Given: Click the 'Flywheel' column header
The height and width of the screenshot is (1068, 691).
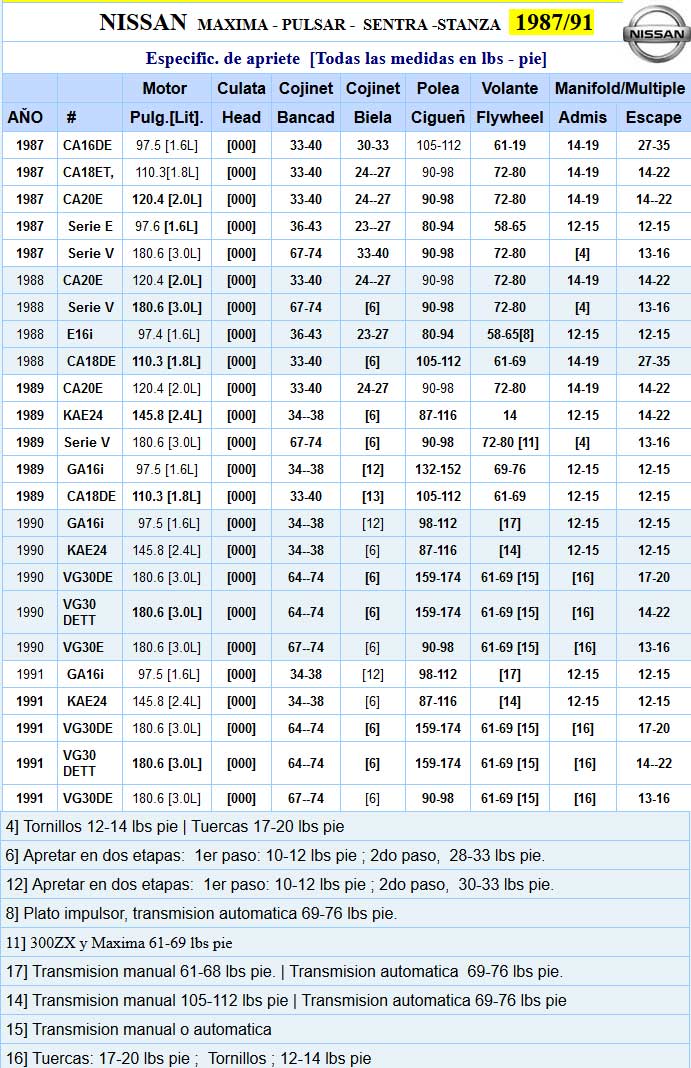Looking at the screenshot, I should click(x=510, y=117).
